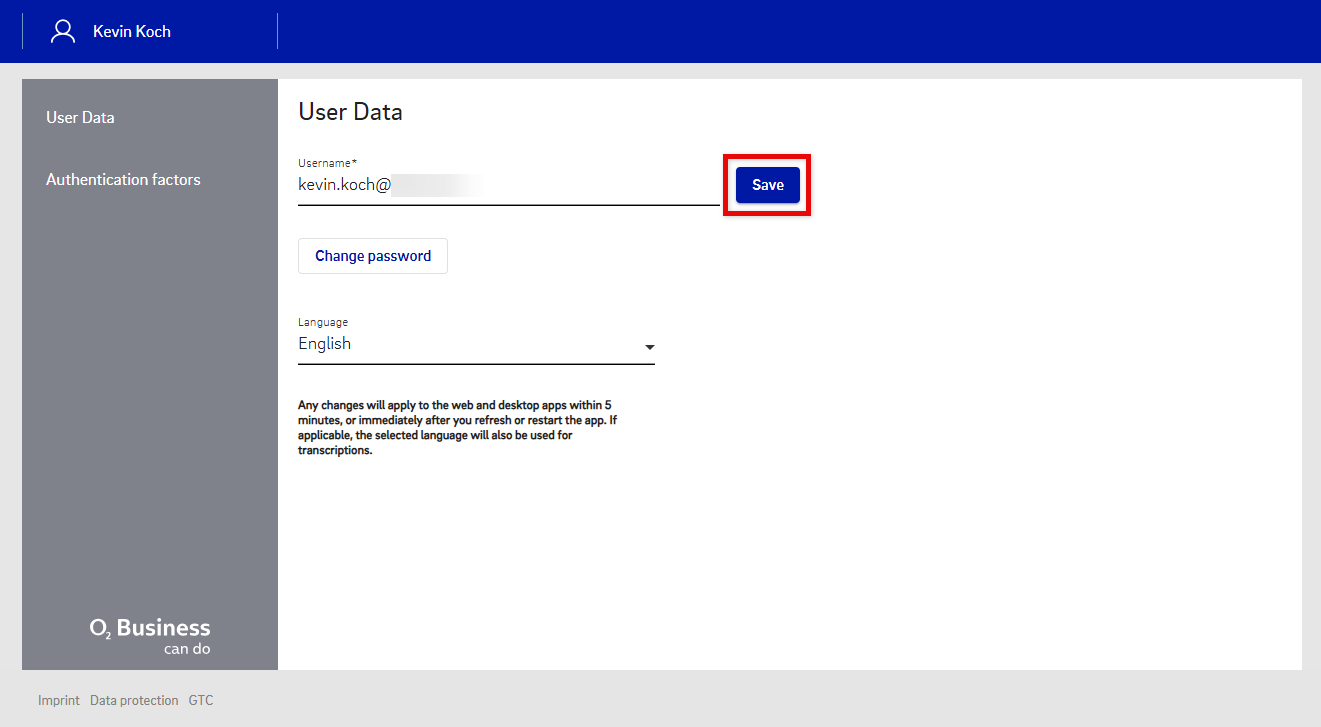This screenshot has width=1321, height=727.
Task: Open the Data protection footer link
Action: click(x=134, y=700)
